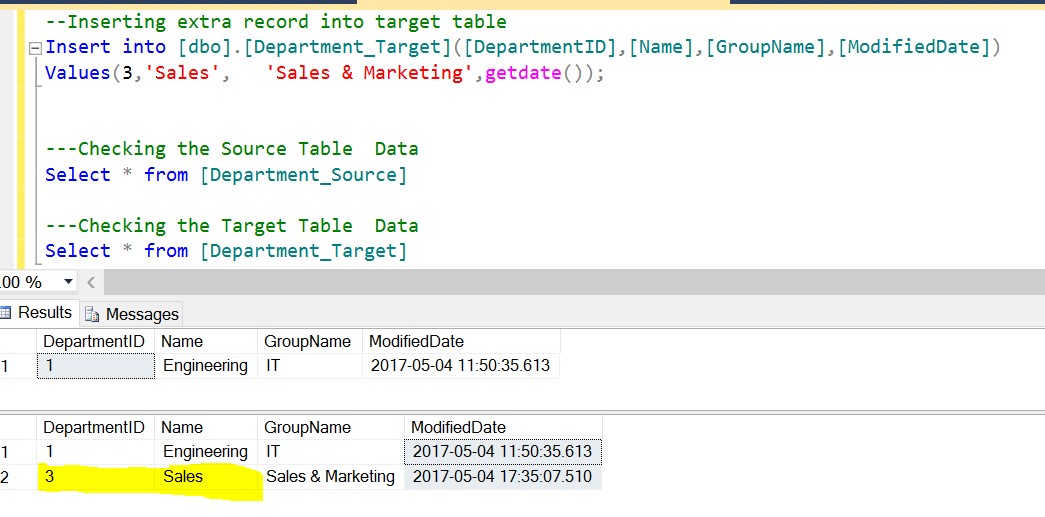The image size is (1045, 517).
Task: Click the 'Checking the Target Table Data' comment
Action: click(232, 226)
